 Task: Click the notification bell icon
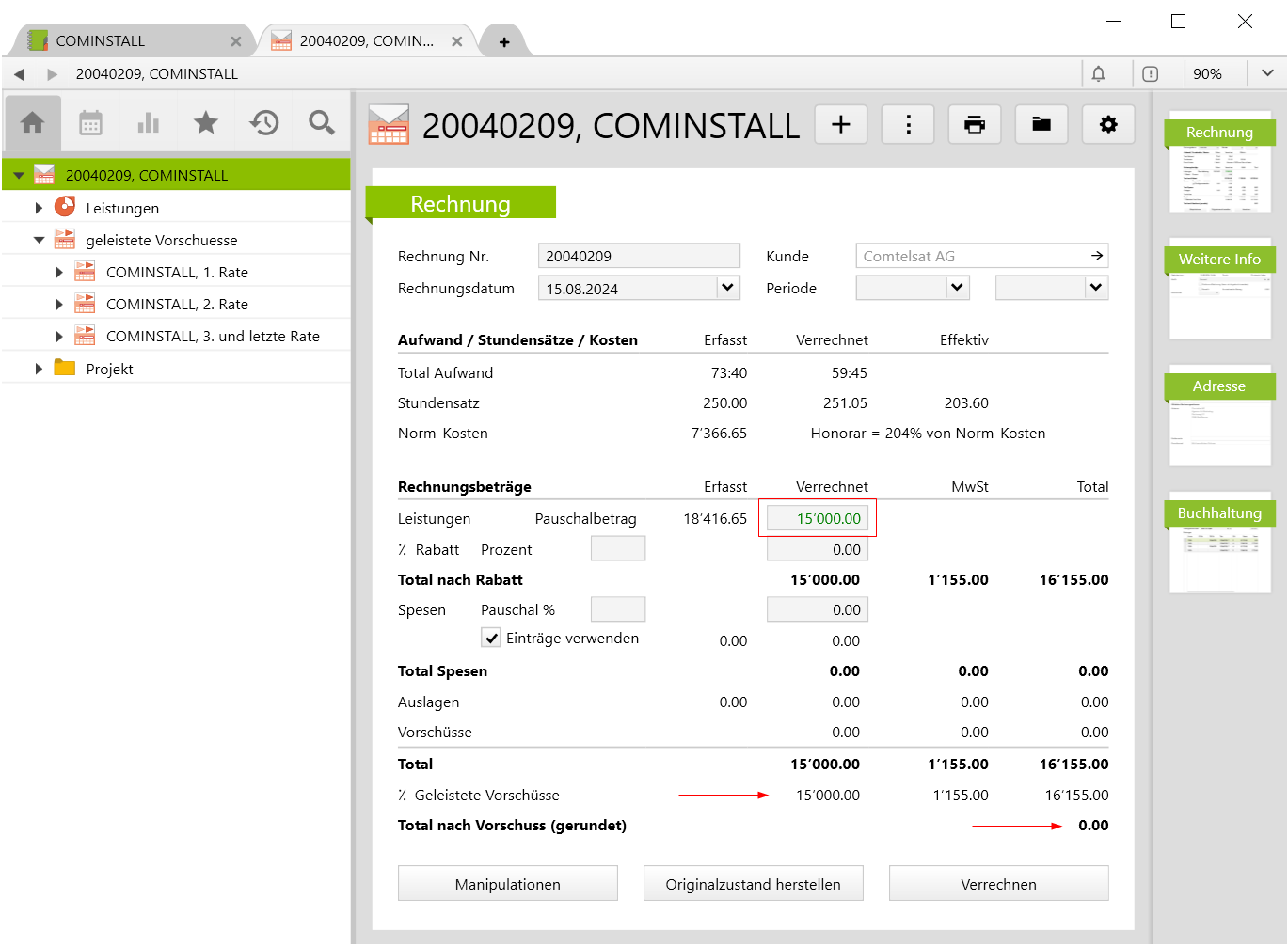pyautogui.click(x=1098, y=73)
